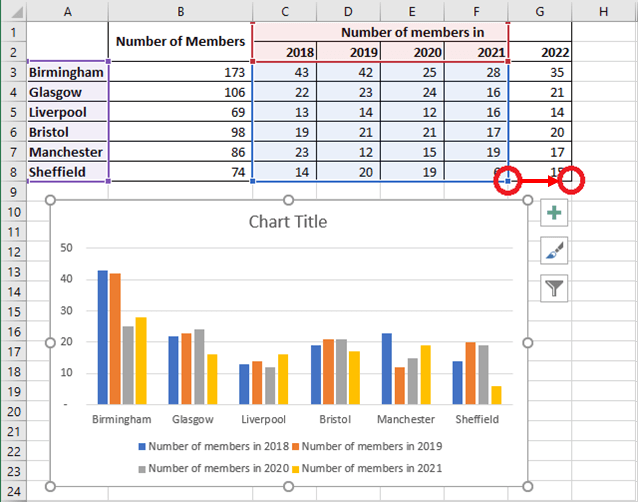Click cell with value 69
The width and height of the screenshot is (638, 502).
(x=180, y=112)
